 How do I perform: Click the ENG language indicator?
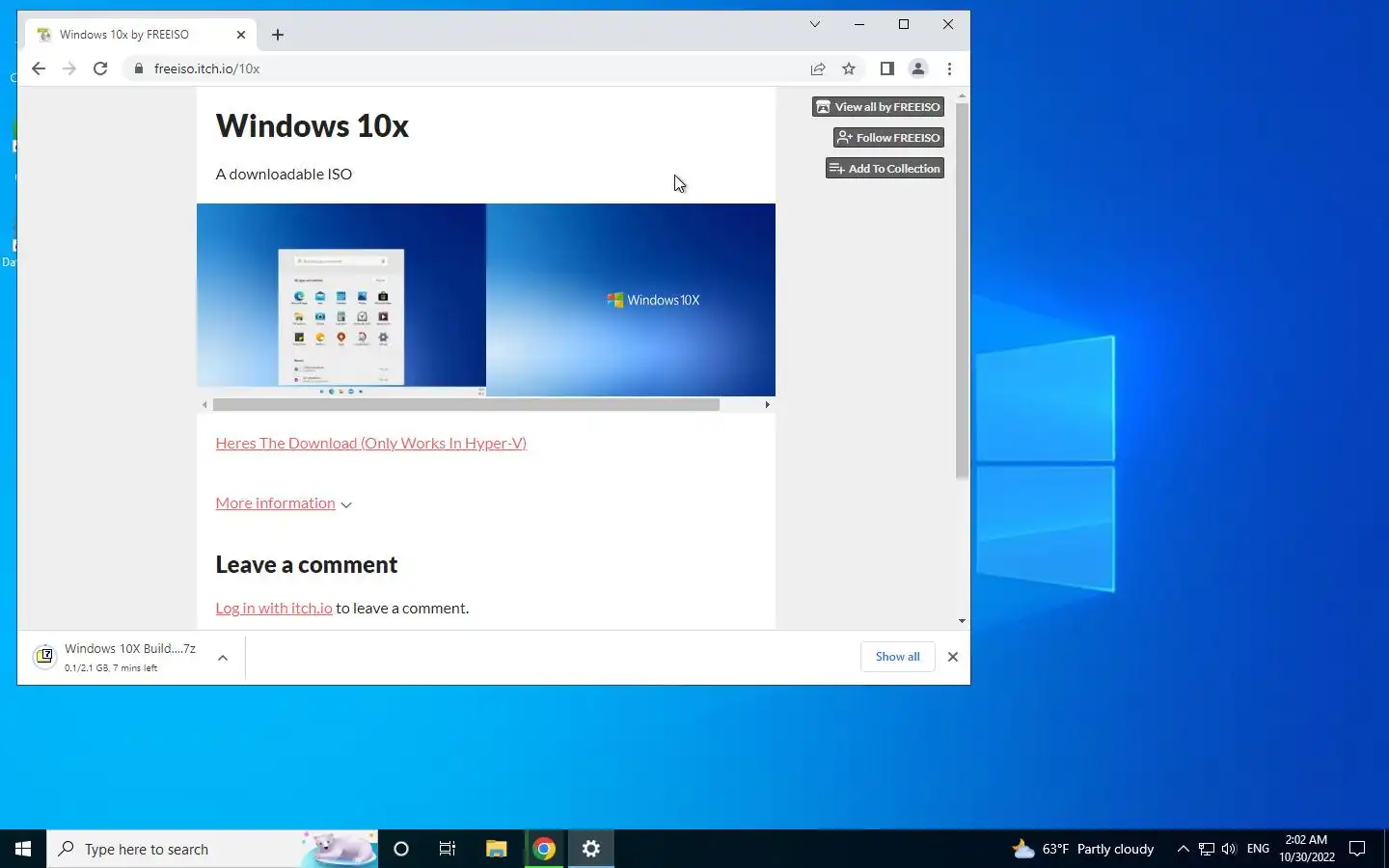pyautogui.click(x=1258, y=849)
